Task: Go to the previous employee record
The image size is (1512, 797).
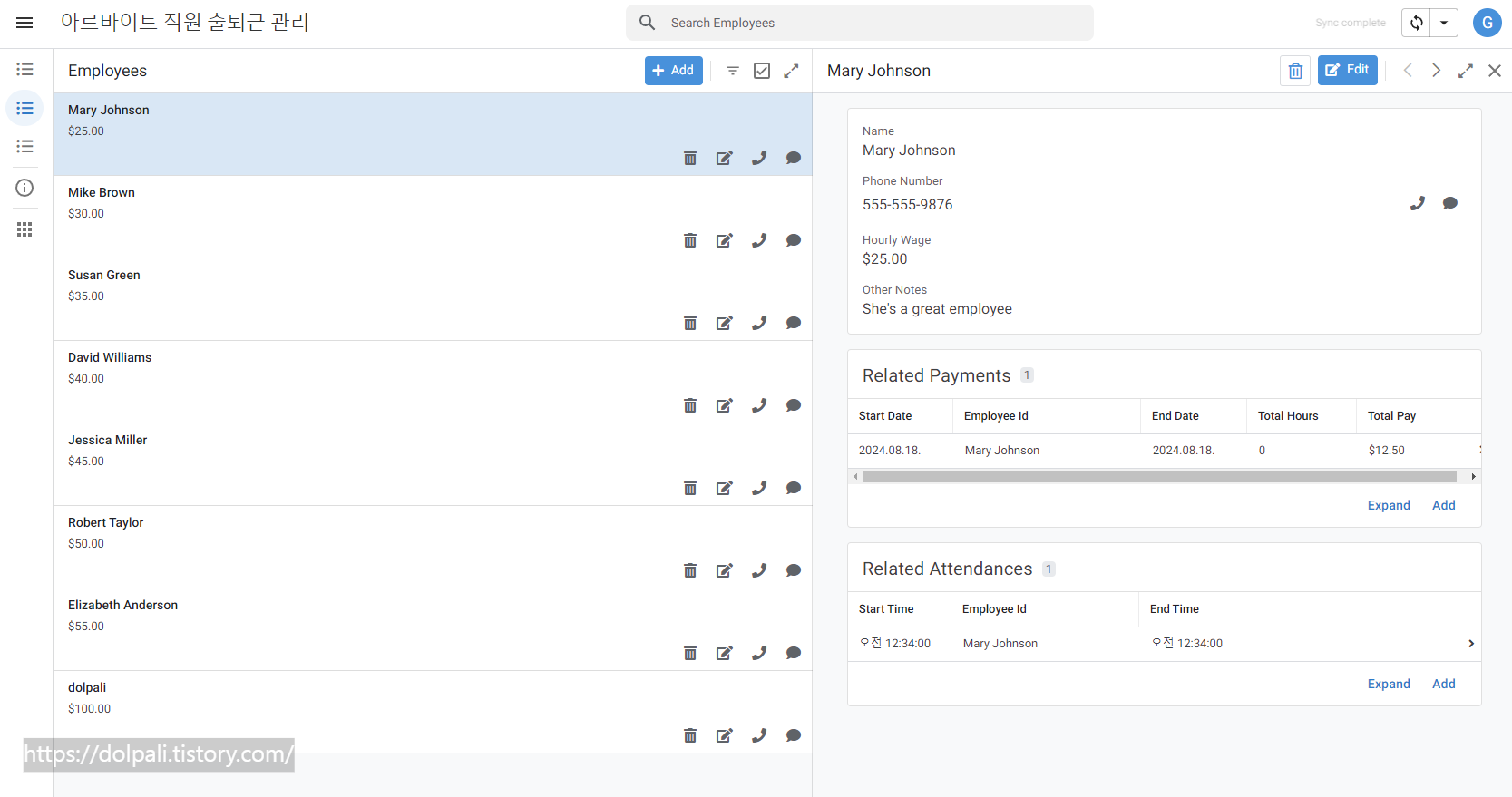Action: coord(1408,70)
